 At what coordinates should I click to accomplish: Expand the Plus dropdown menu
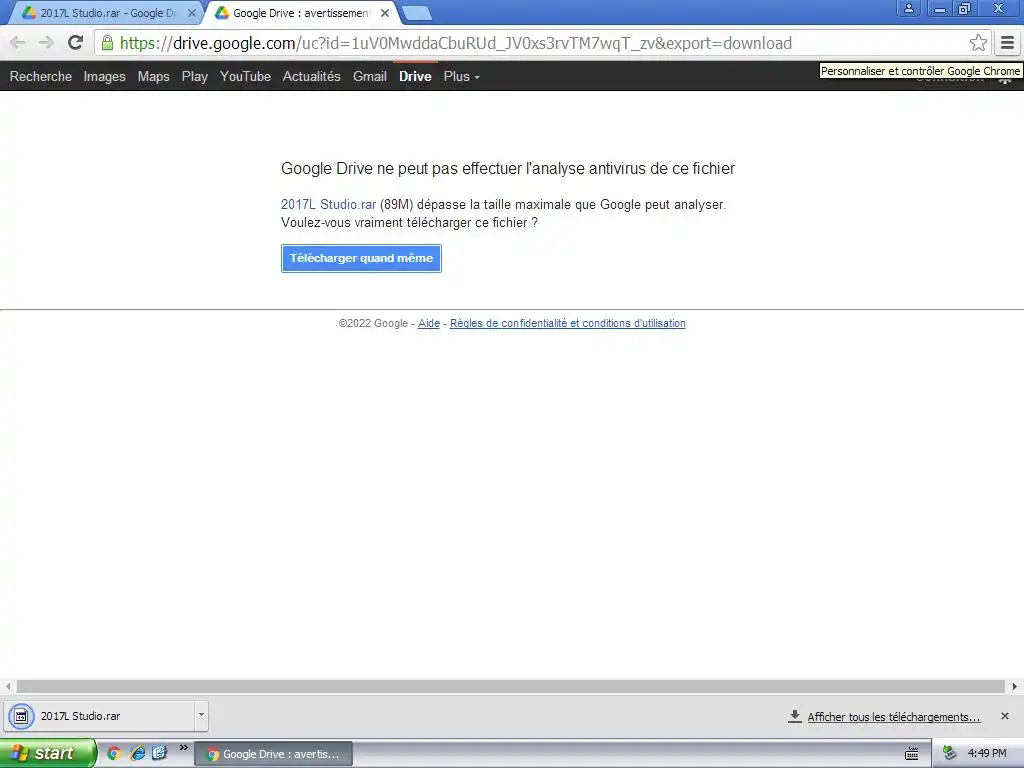pyautogui.click(x=462, y=76)
